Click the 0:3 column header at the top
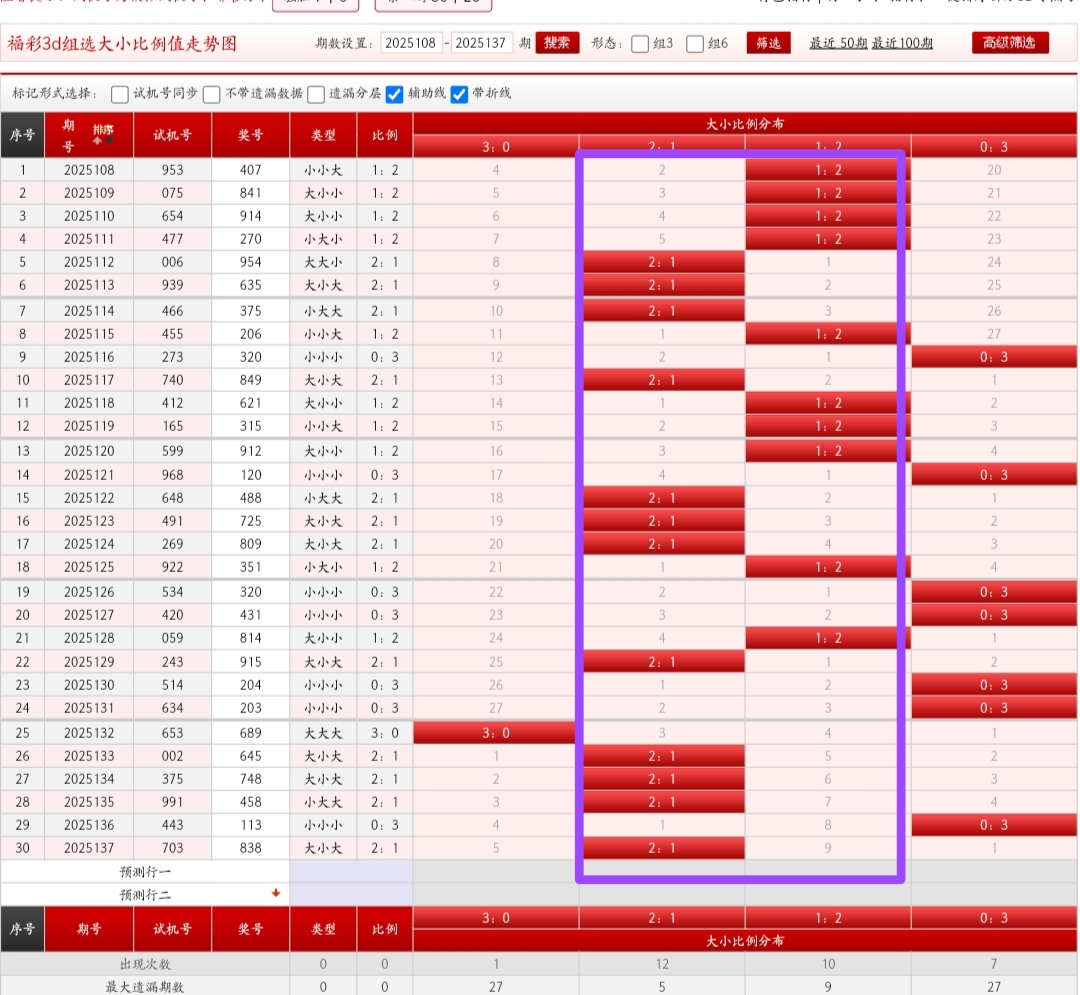Viewport: 1080px width, 995px height. point(994,147)
